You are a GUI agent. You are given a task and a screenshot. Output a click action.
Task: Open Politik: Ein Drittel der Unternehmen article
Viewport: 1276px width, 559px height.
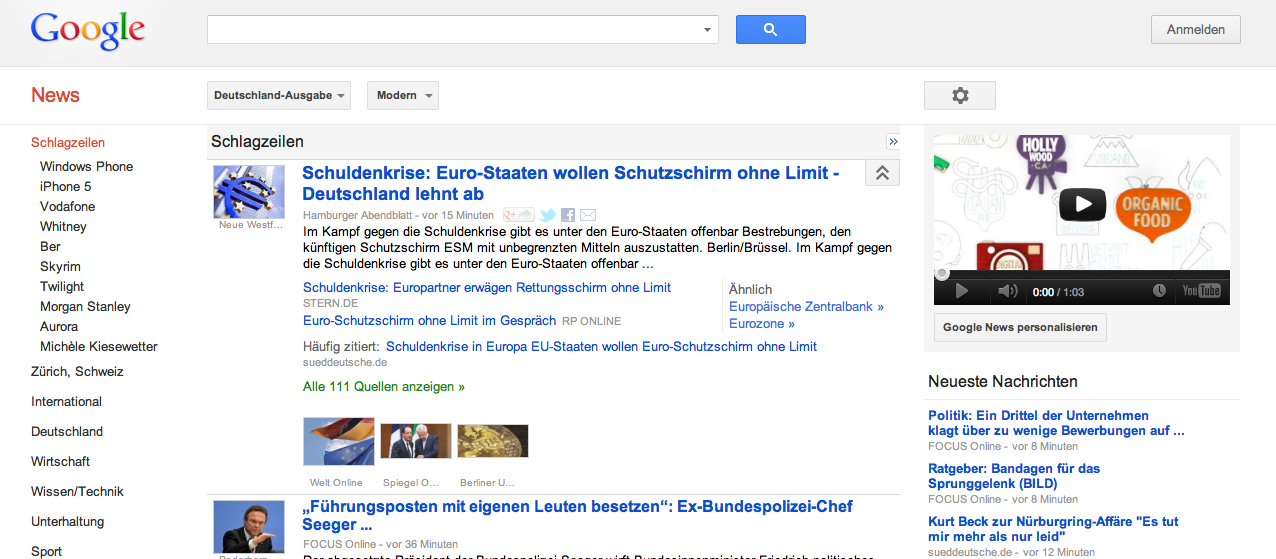point(1056,423)
